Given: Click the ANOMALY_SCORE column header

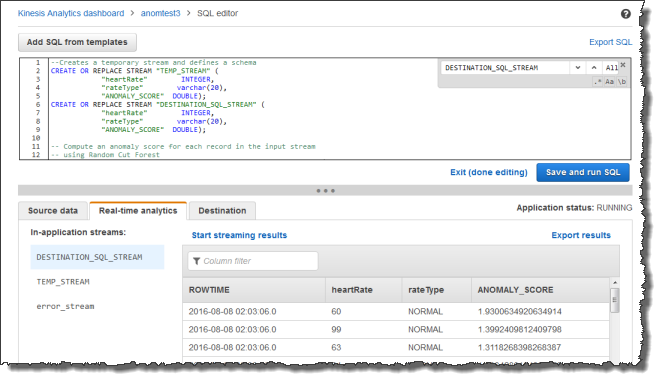Looking at the screenshot, I should tap(540, 290).
